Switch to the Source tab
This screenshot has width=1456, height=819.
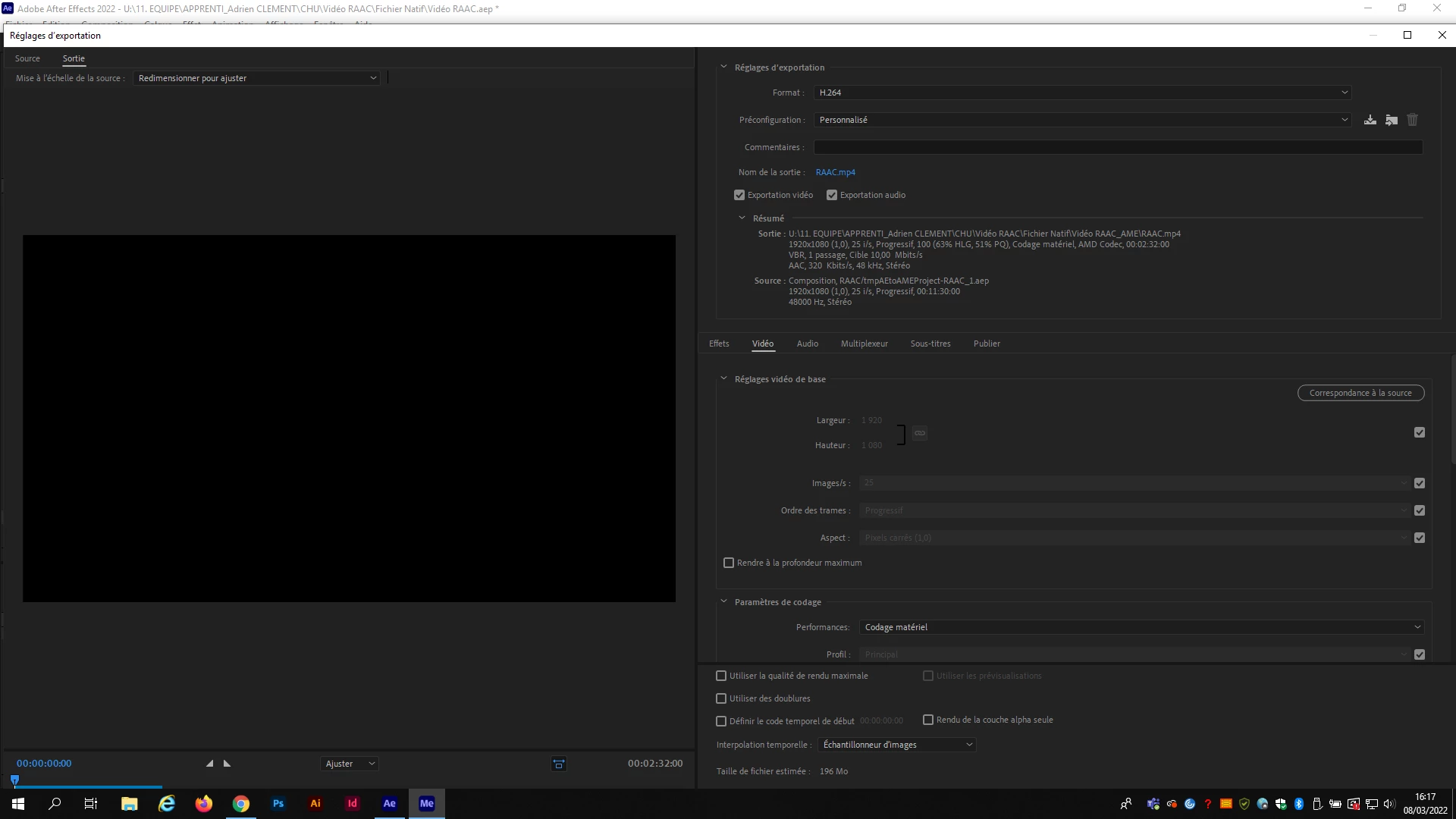tap(27, 58)
